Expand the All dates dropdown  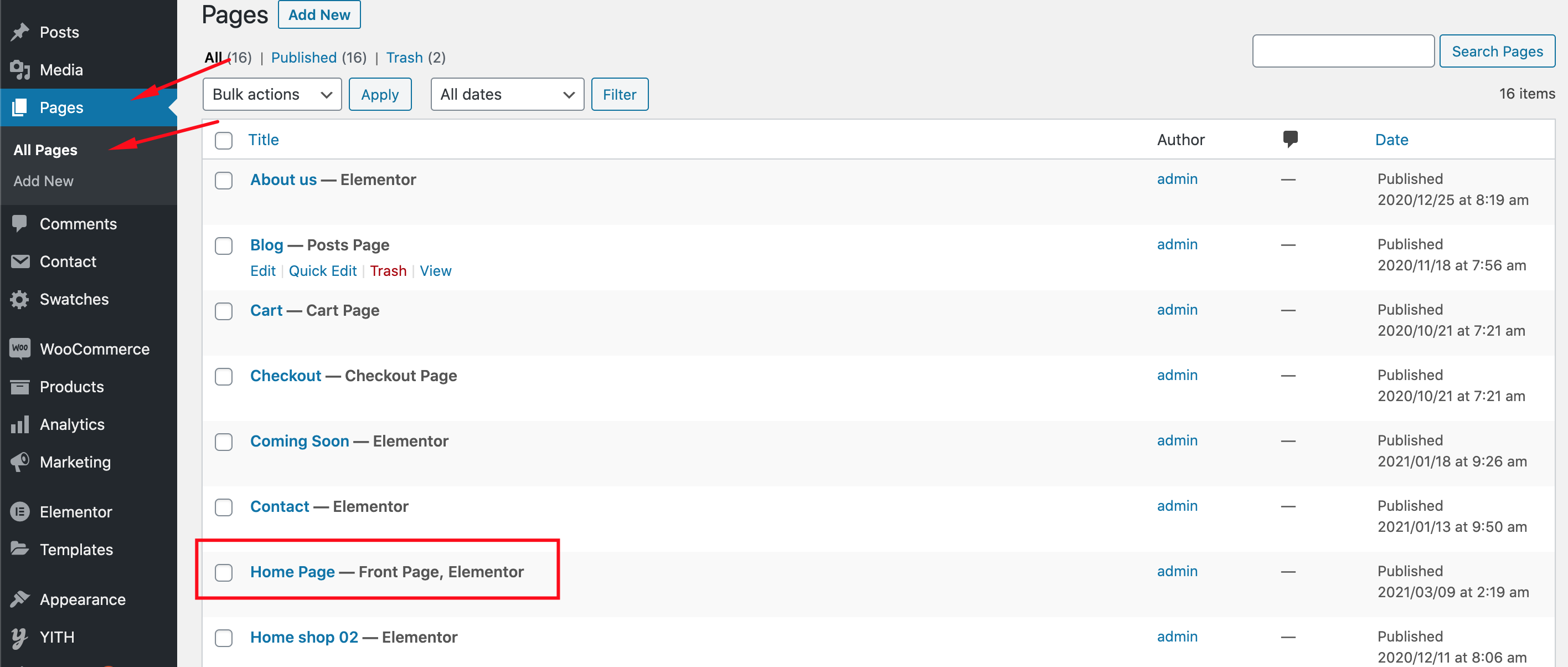(x=507, y=94)
